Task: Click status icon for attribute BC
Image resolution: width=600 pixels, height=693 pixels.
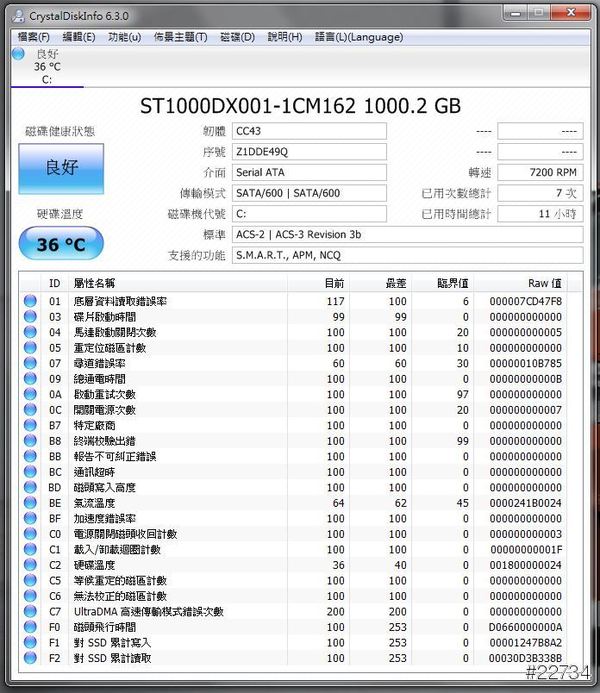Action: tap(30, 472)
